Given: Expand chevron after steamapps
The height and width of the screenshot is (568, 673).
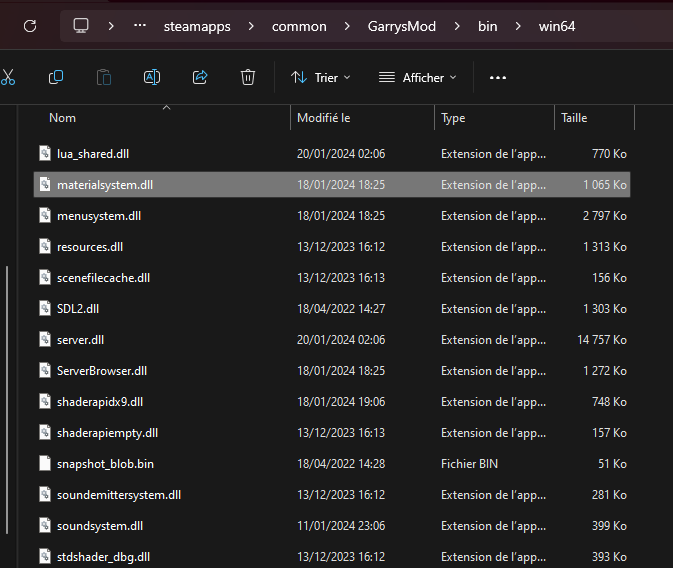Looking at the screenshot, I should tap(251, 26).
